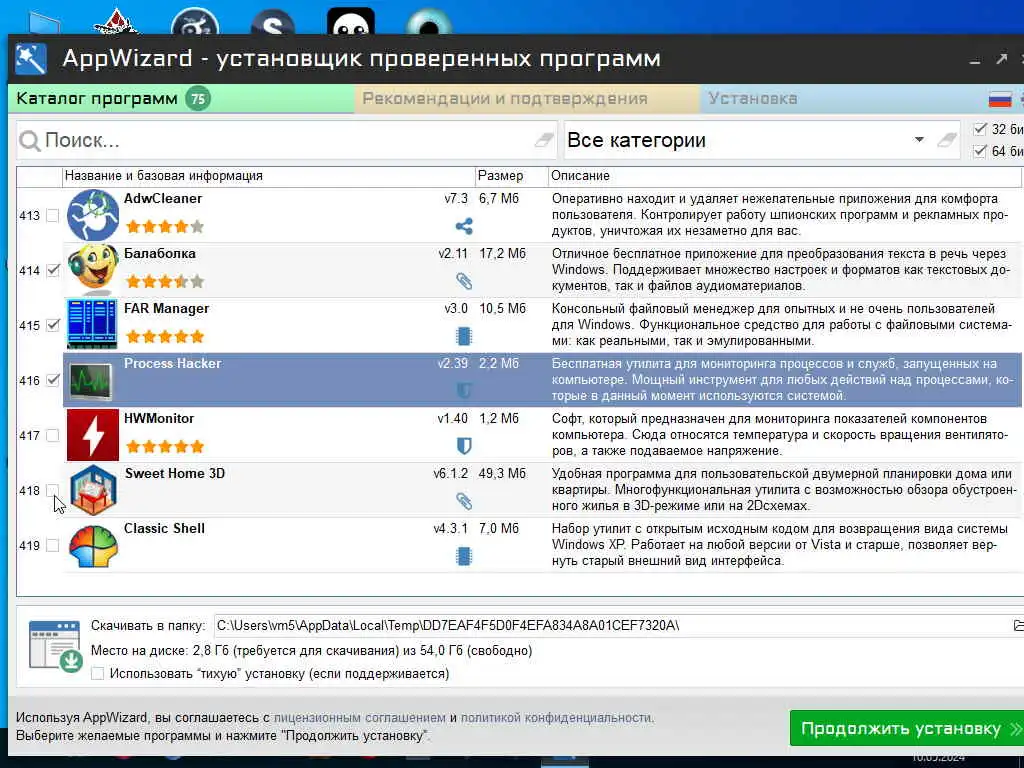Click the download folder path field
Viewport: 1024px width, 768px height.
coord(613,626)
